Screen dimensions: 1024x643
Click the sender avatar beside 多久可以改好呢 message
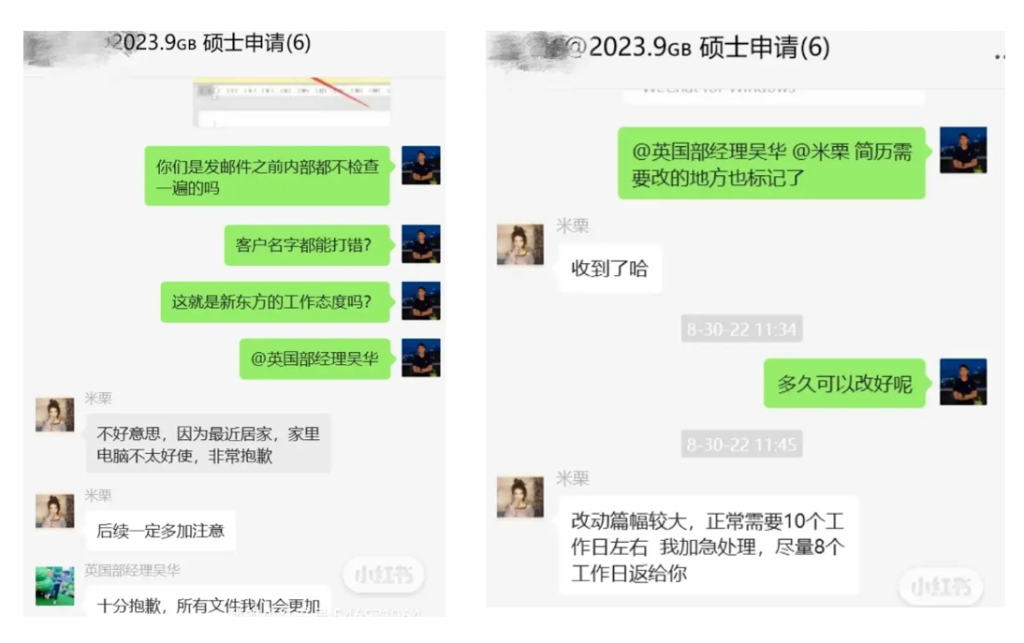pos(963,381)
